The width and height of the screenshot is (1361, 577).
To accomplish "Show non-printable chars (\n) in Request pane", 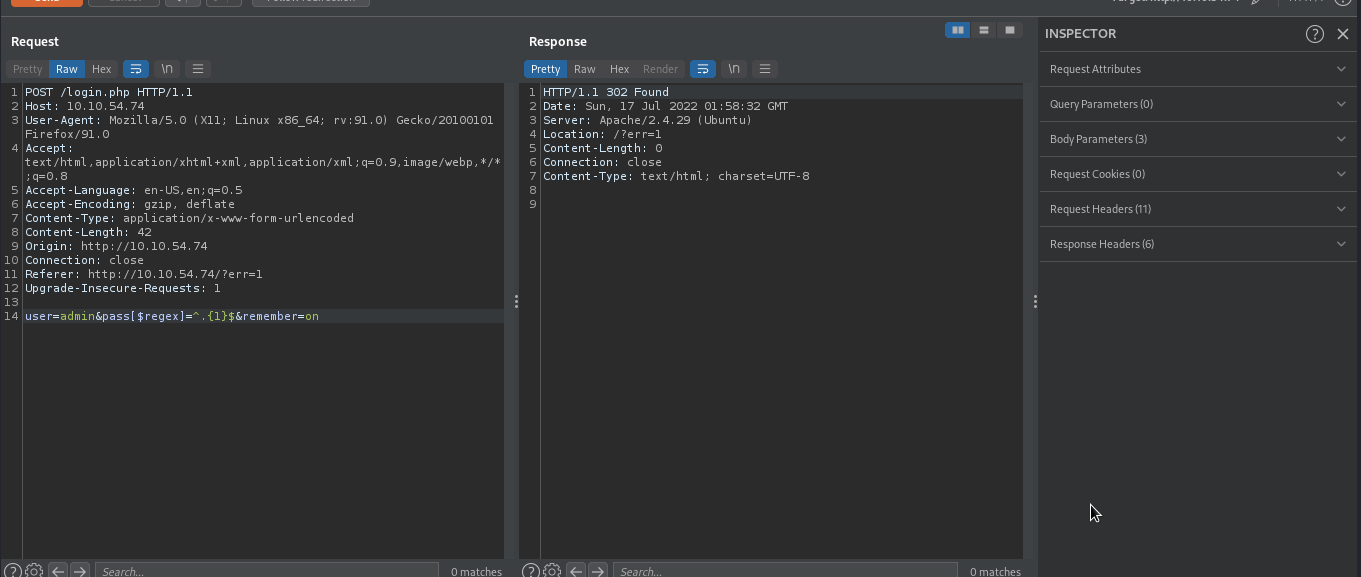I will (167, 69).
